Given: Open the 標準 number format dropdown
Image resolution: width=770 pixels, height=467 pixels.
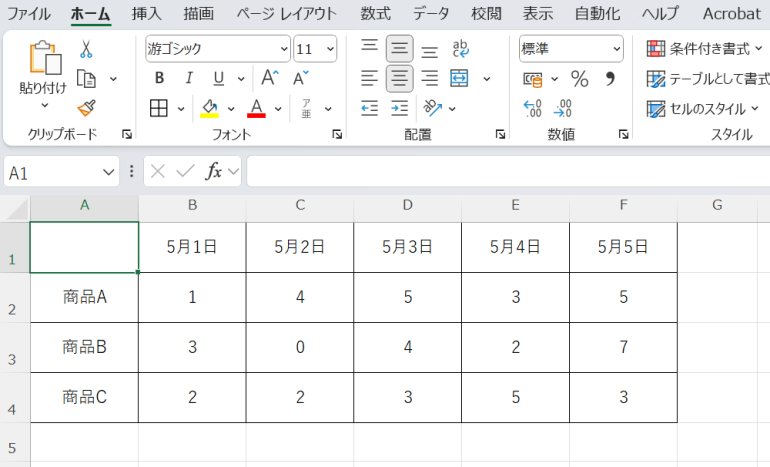Looking at the screenshot, I should (x=616, y=49).
